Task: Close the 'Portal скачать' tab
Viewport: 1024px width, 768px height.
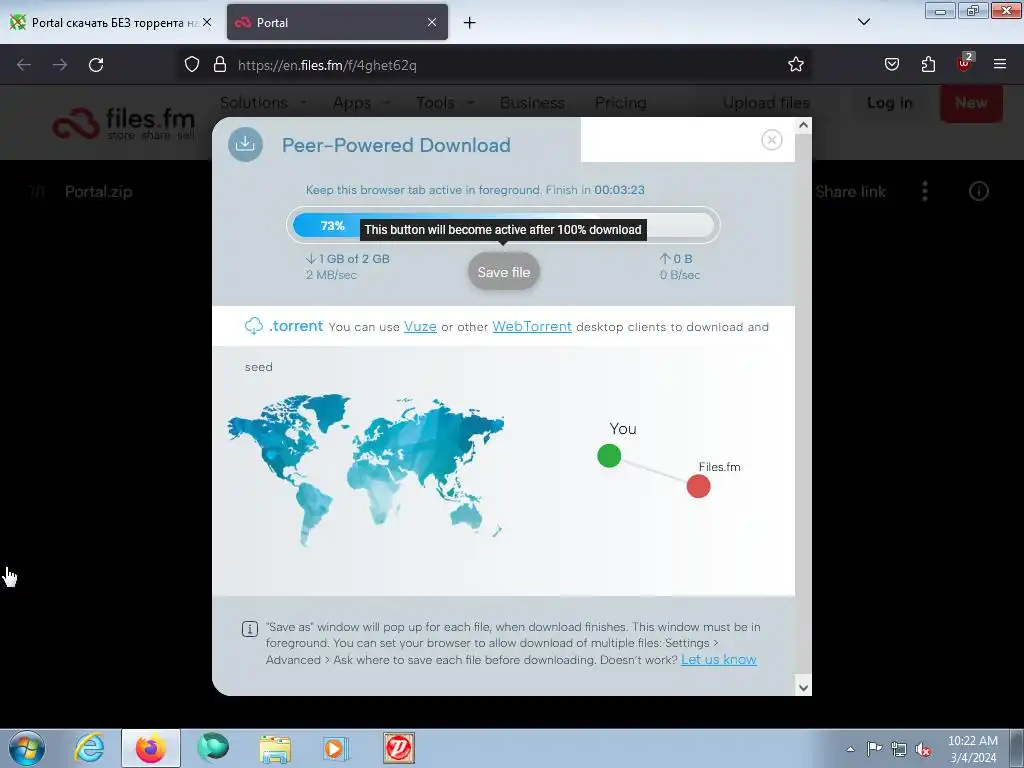Action: pos(207,23)
